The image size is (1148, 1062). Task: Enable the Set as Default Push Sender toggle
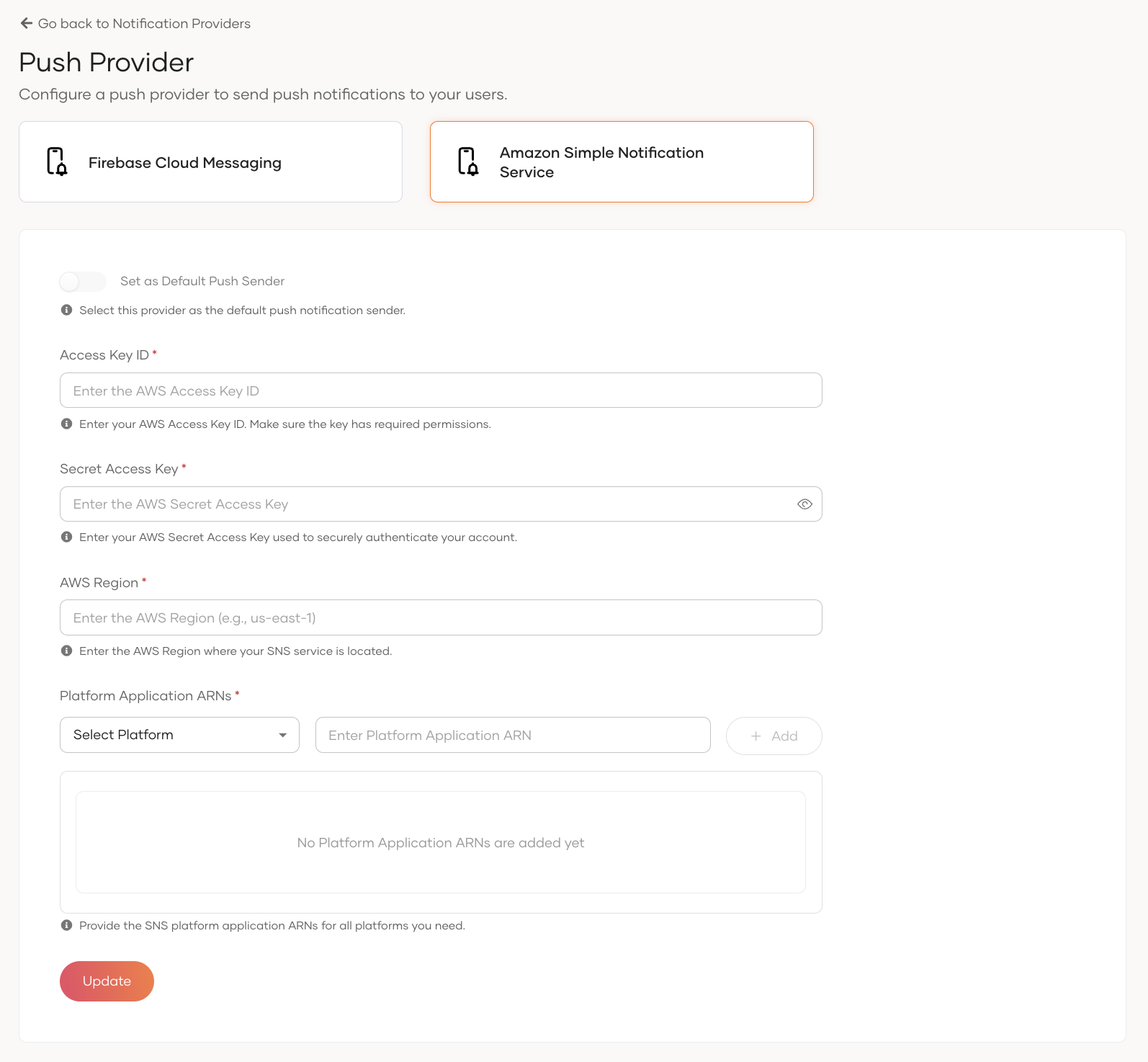click(83, 281)
